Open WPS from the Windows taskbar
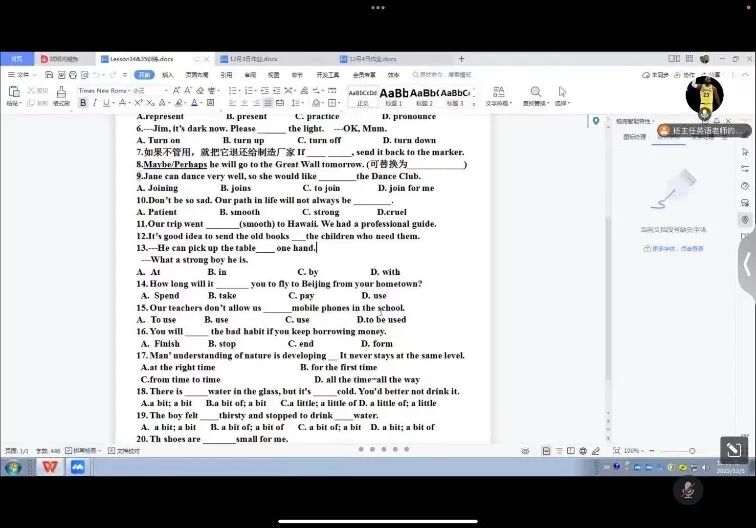The height and width of the screenshot is (528, 756). (50, 467)
